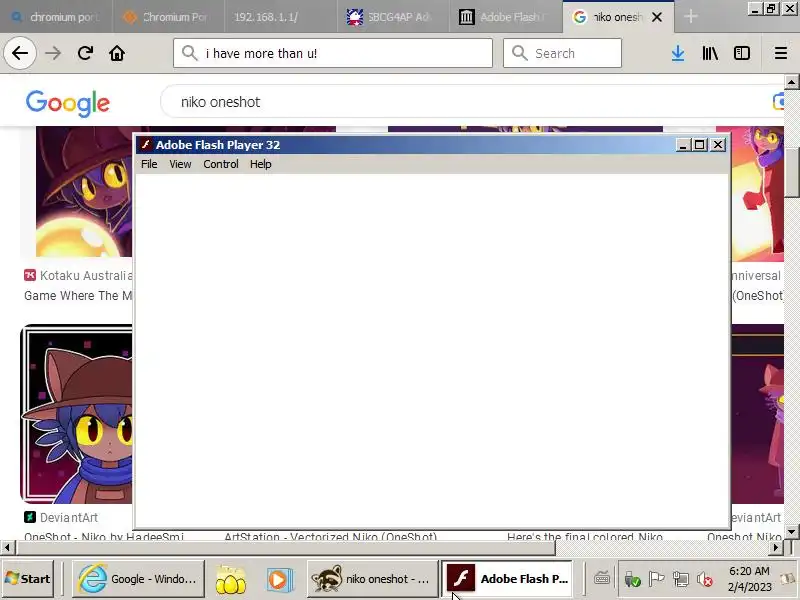Screen dimensions: 800x600
Task: Close the Adobe Flash Player window
Action: (x=718, y=145)
